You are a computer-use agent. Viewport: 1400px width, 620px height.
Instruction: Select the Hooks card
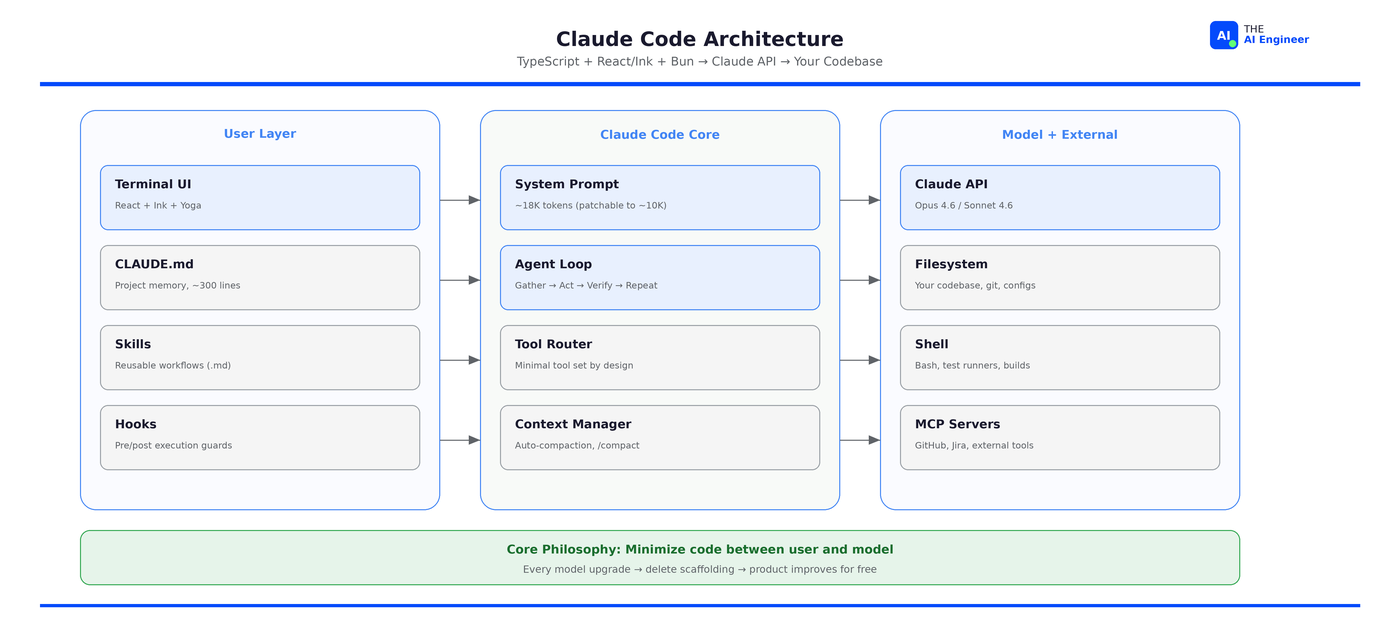pos(260,438)
